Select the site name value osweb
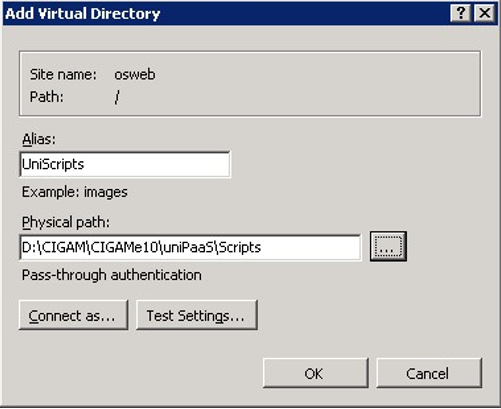The width and height of the screenshot is (501, 409). pos(135,74)
